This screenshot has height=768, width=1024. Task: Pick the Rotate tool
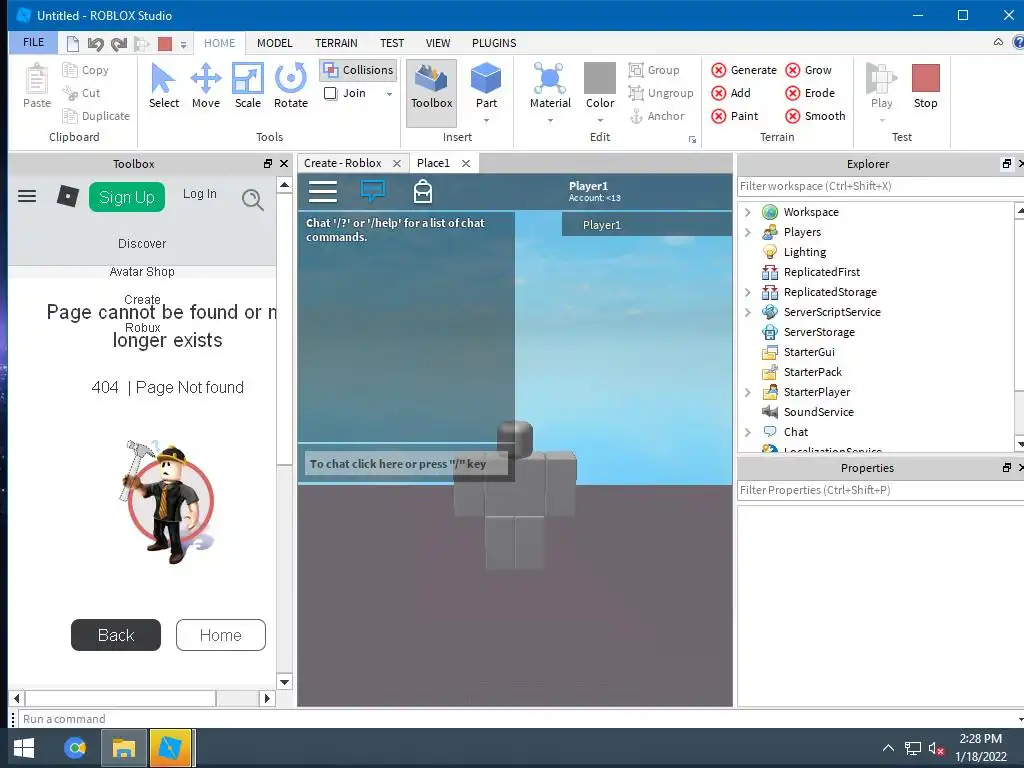click(x=291, y=79)
